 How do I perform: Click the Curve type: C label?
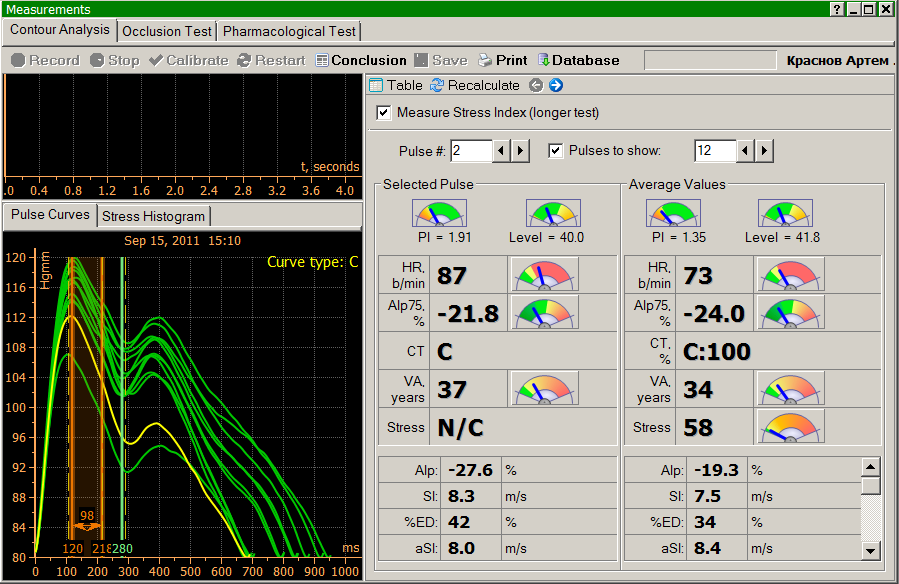point(312,262)
